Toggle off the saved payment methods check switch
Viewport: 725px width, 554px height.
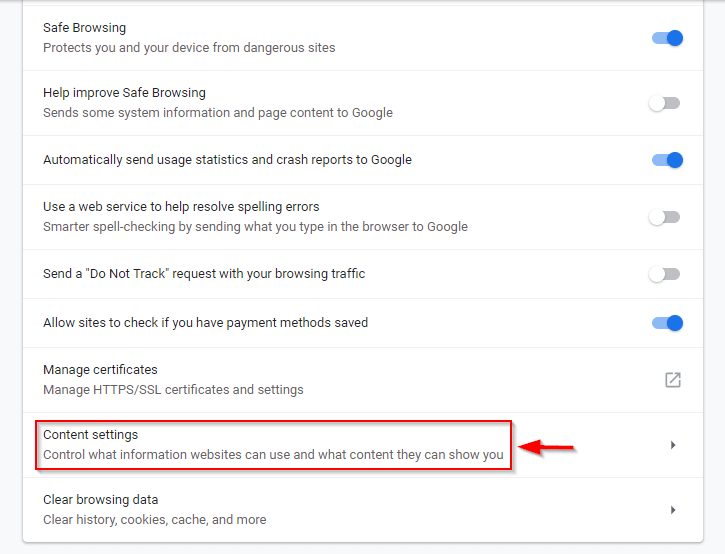pyautogui.click(x=667, y=323)
